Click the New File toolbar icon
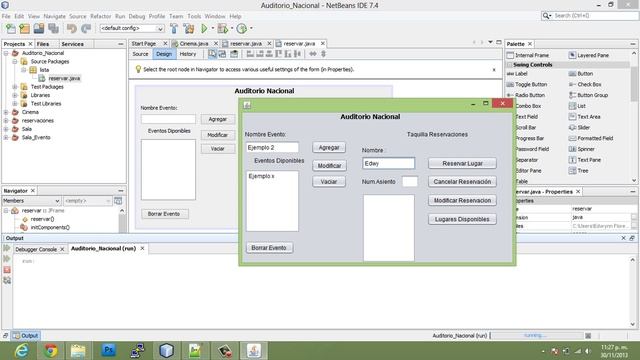The height and width of the screenshot is (360, 640). tap(11, 29)
